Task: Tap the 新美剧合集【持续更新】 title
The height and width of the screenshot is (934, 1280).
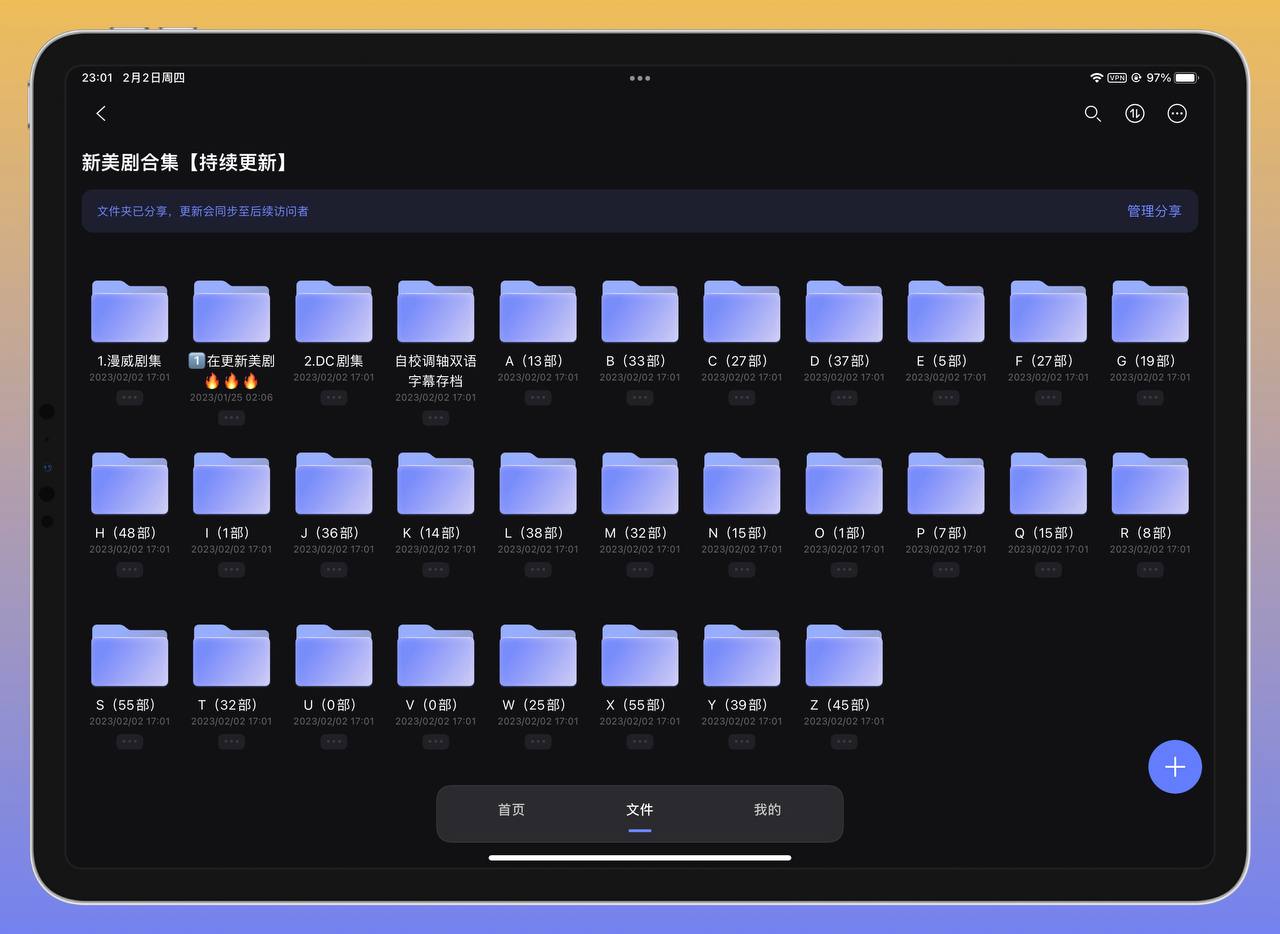Action: click(187, 162)
